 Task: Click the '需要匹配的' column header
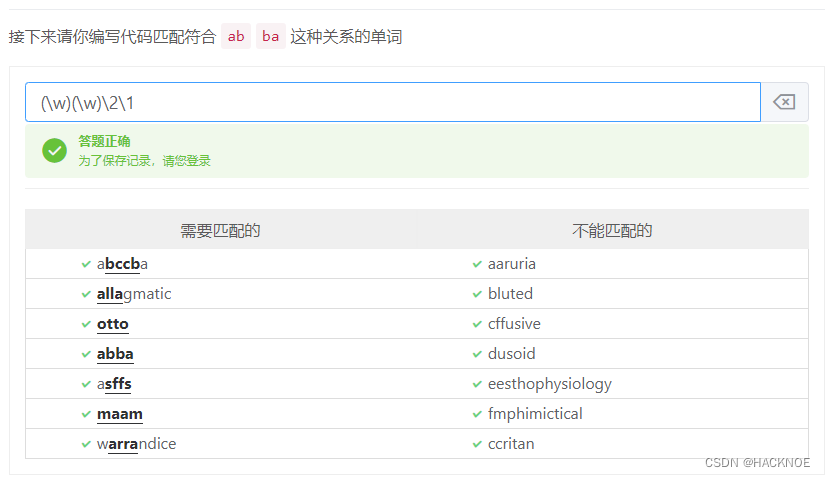click(x=220, y=230)
